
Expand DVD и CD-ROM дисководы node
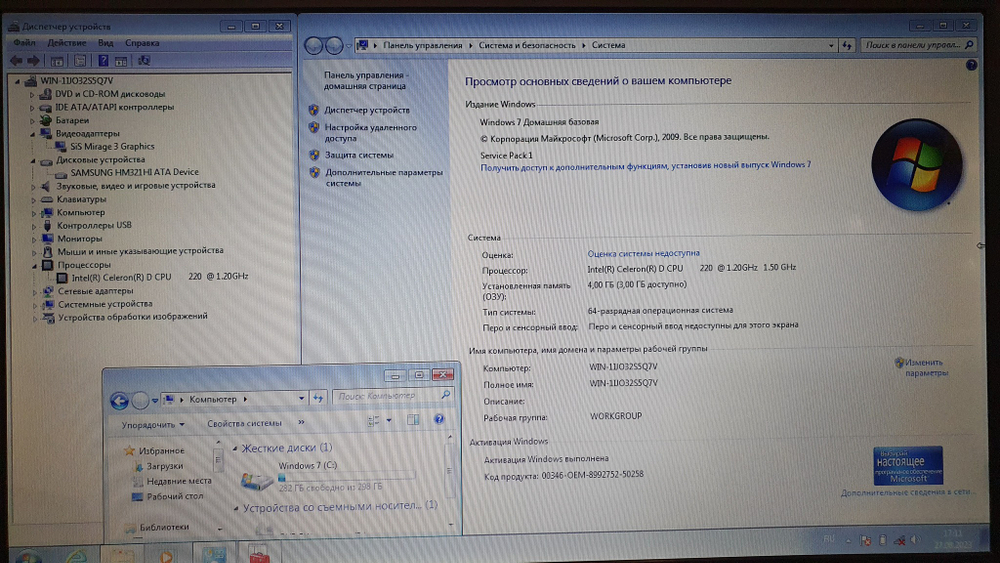[x=32, y=94]
